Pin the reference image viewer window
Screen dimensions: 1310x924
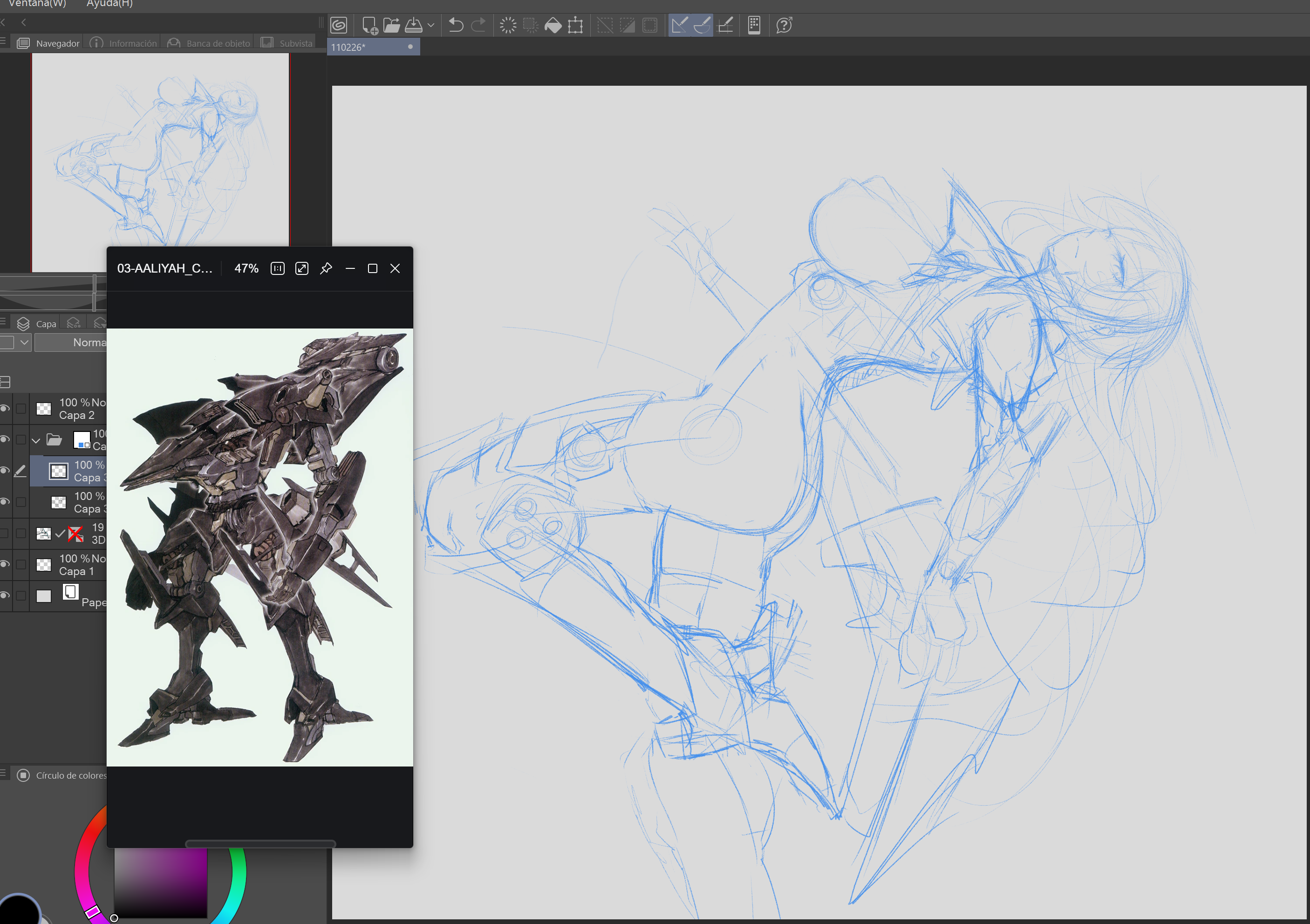pos(326,268)
